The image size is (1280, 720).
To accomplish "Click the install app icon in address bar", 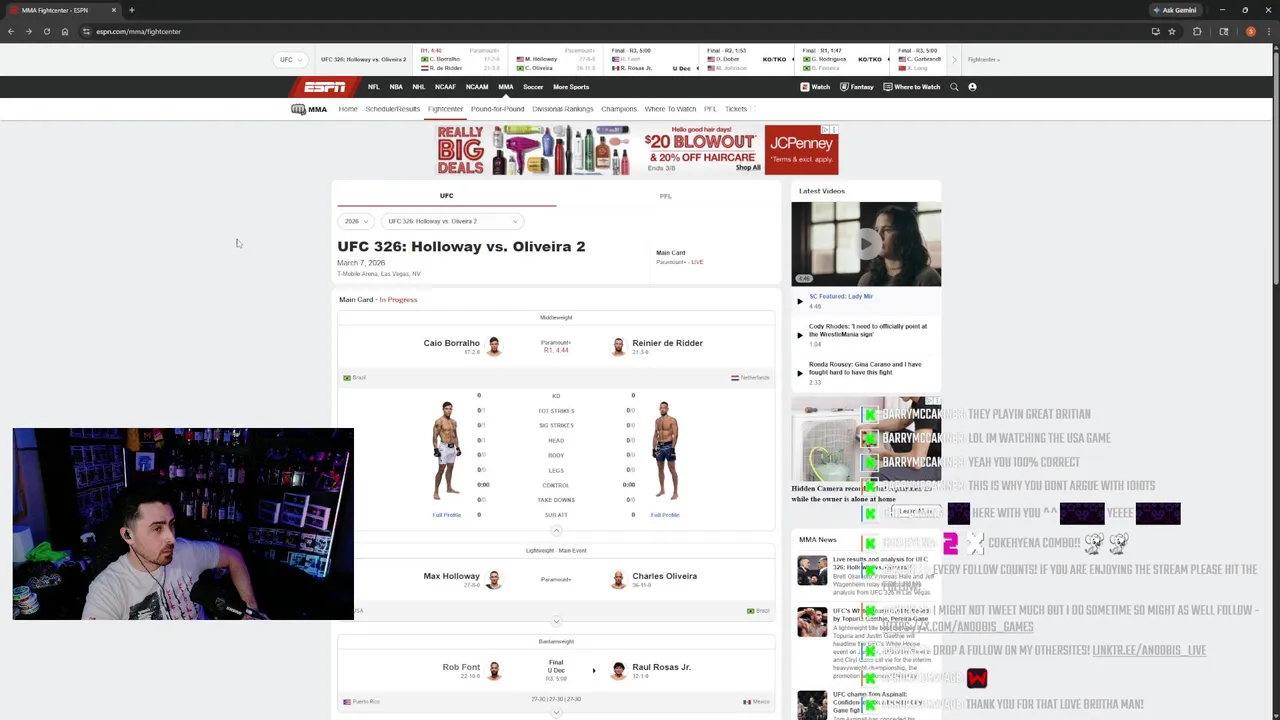I will pyautogui.click(x=1155, y=31).
